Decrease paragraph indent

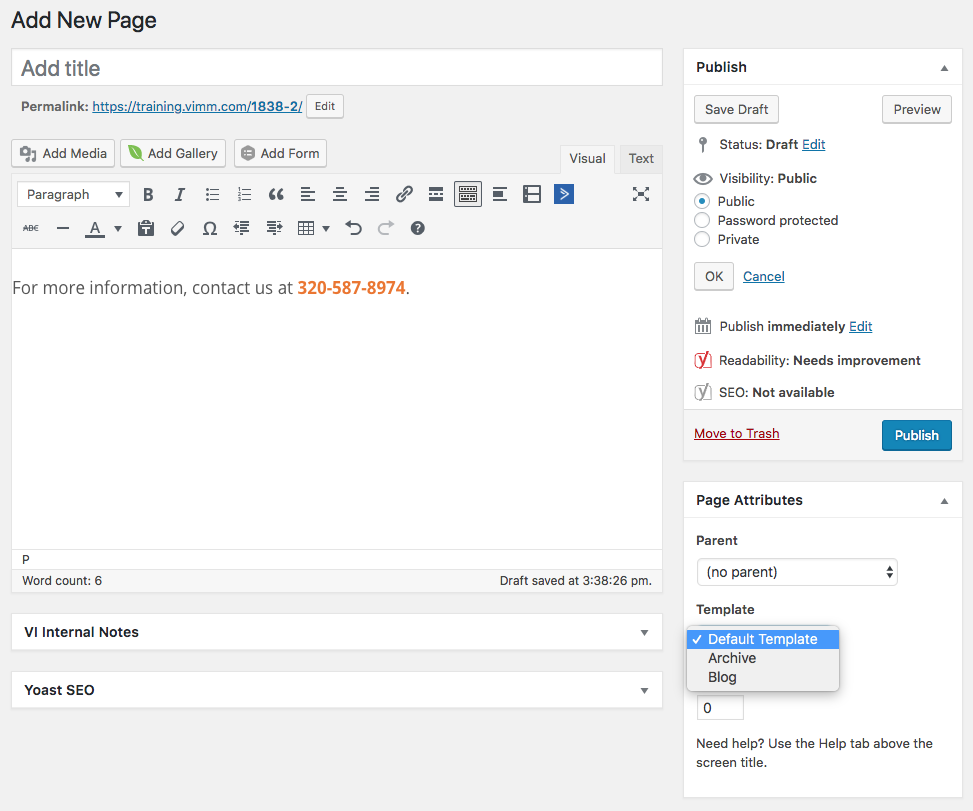point(241,228)
